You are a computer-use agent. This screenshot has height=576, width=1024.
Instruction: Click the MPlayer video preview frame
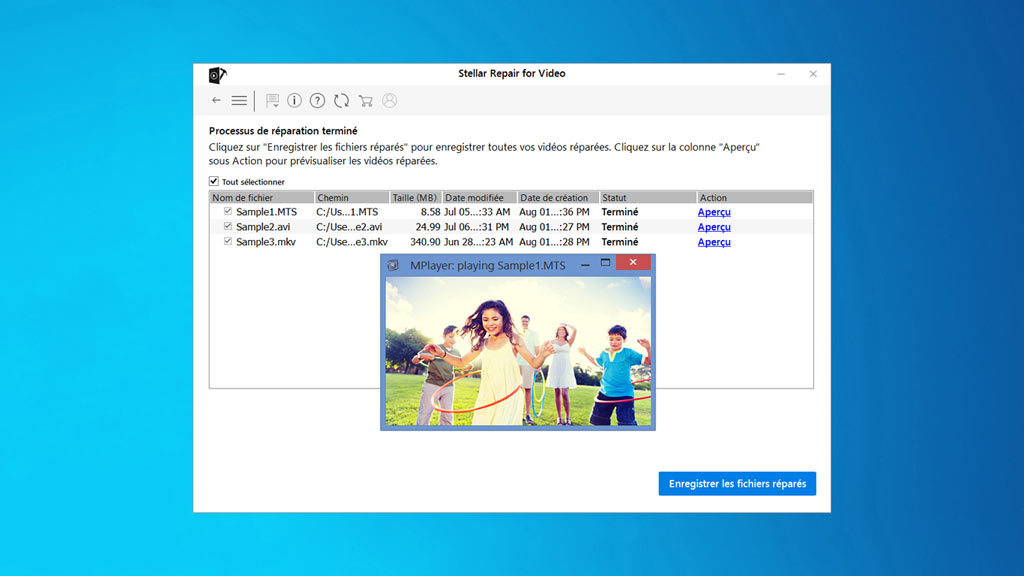518,351
